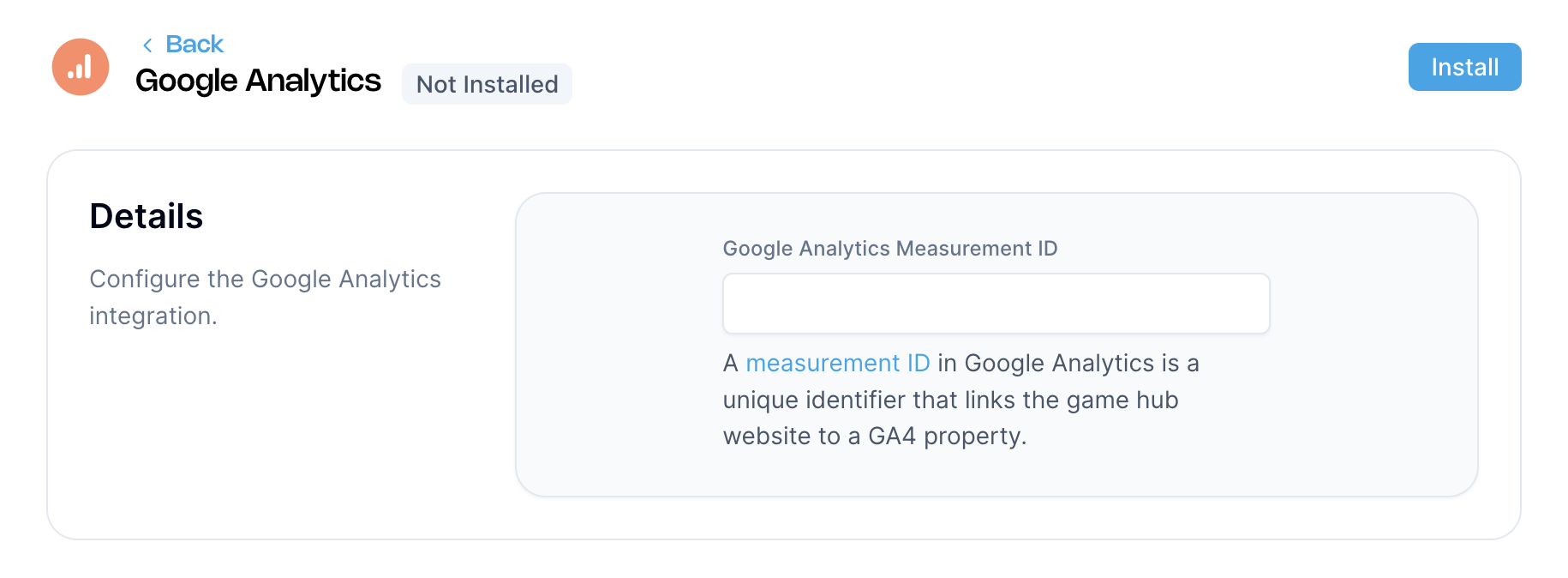Navigate back using the Back link
The image size is (1568, 578).
click(194, 44)
